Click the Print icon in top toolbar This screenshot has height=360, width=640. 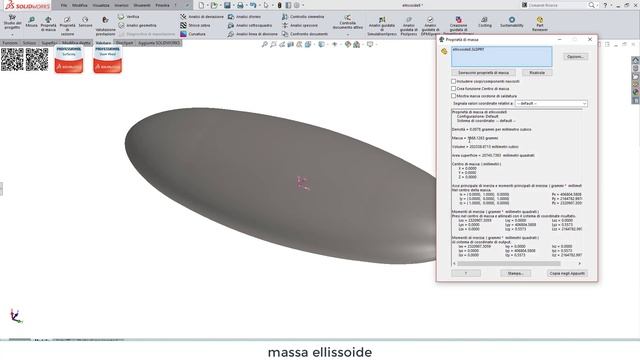(x=240, y=5)
